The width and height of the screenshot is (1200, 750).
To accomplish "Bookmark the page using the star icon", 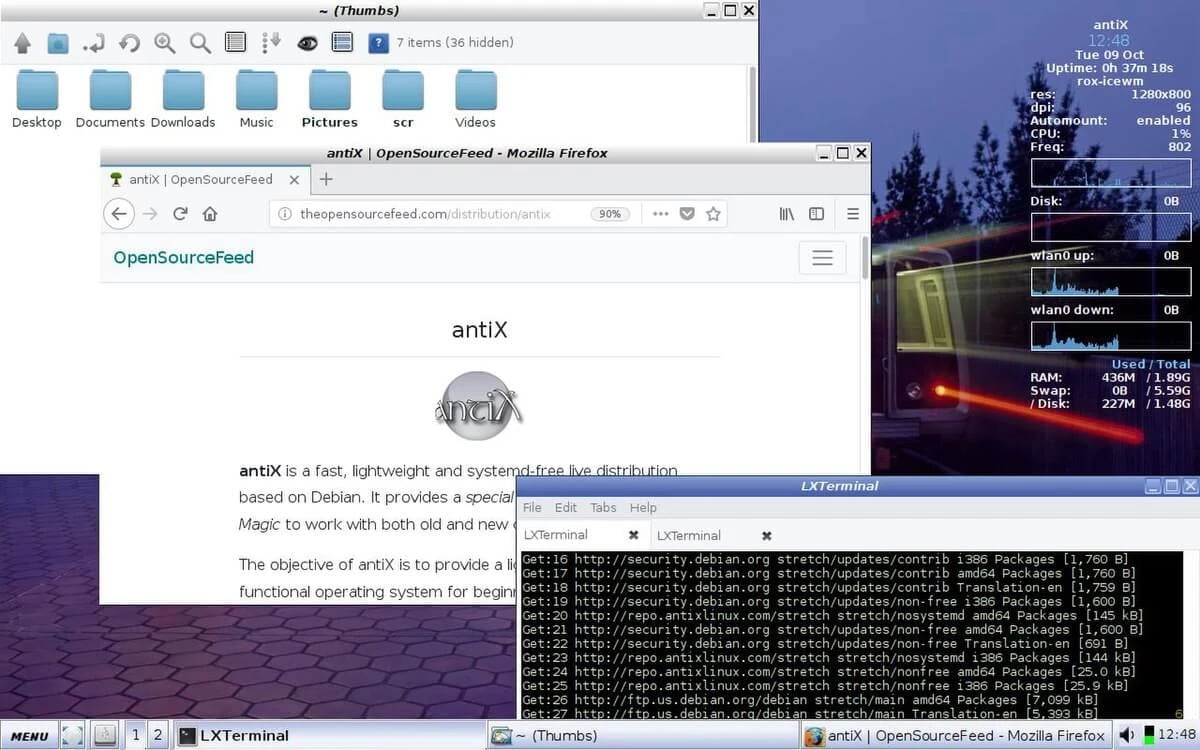I will click(x=713, y=213).
